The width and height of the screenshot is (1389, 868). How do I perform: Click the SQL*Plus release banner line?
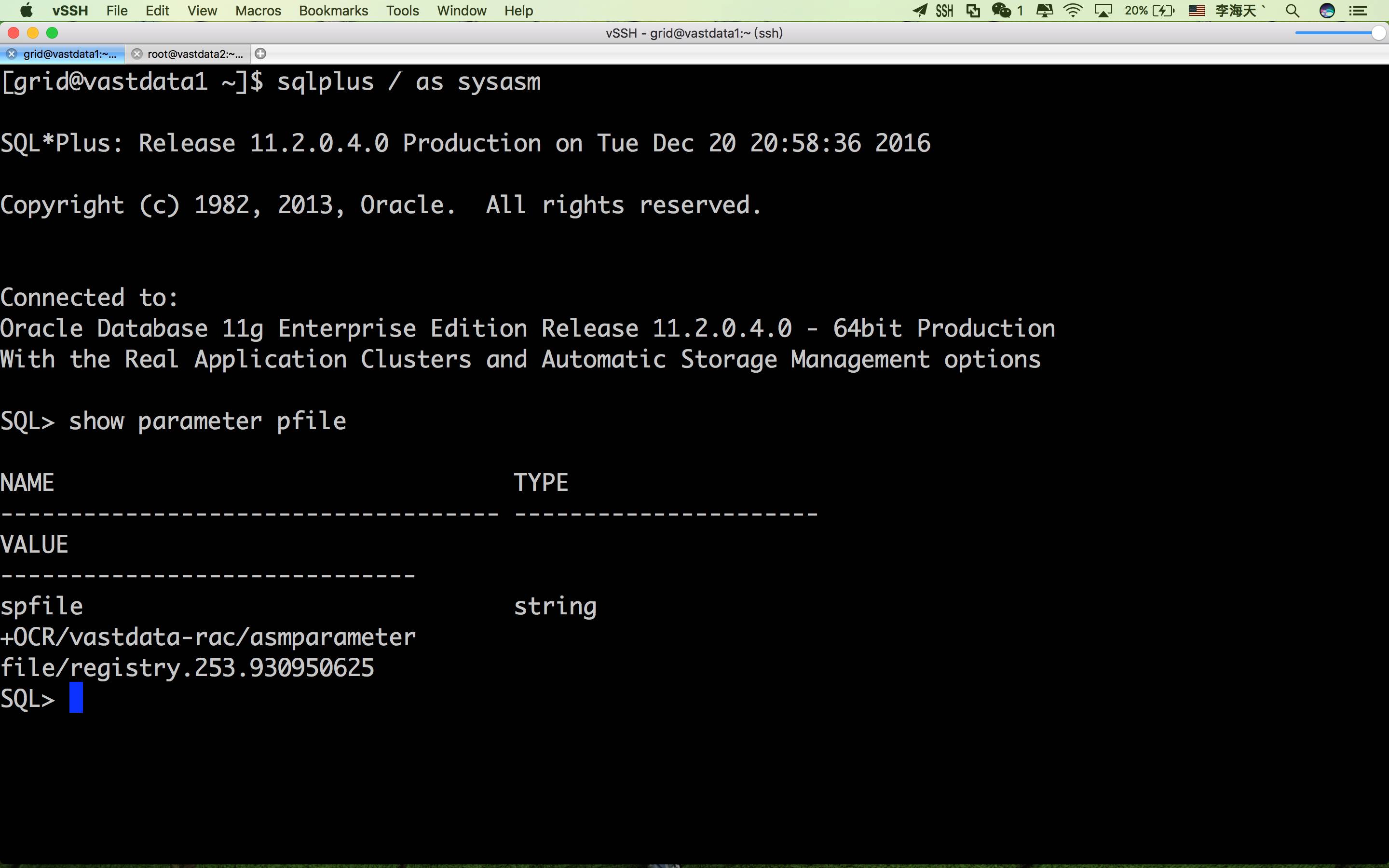point(465,144)
